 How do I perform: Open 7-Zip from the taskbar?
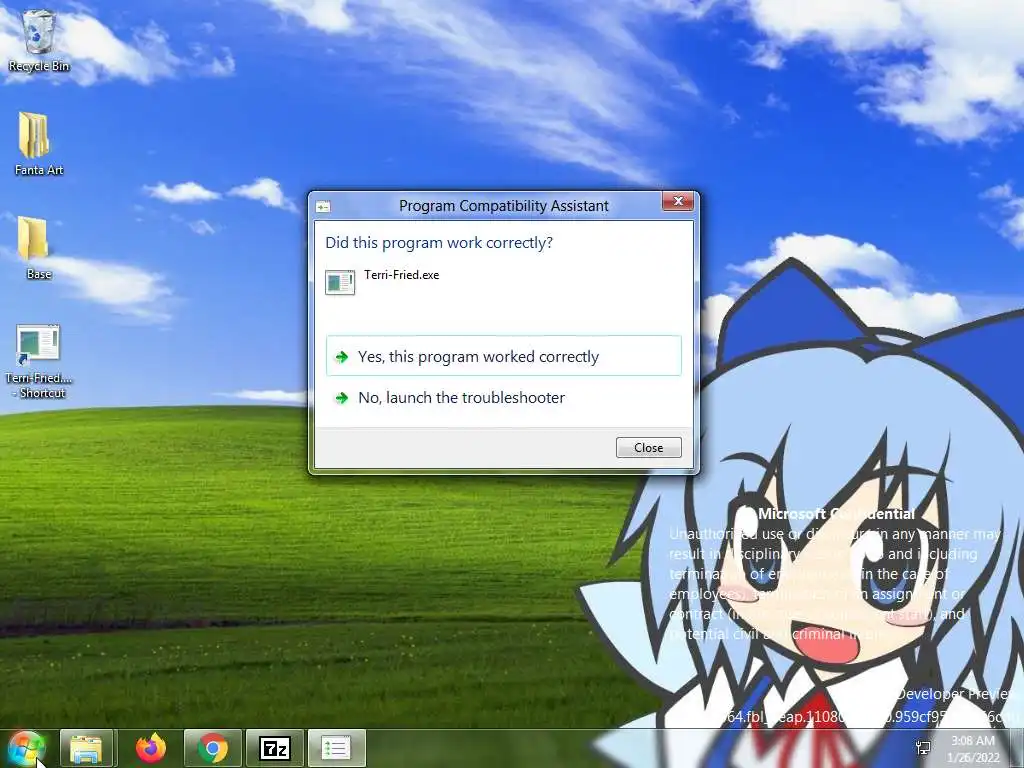tap(275, 748)
